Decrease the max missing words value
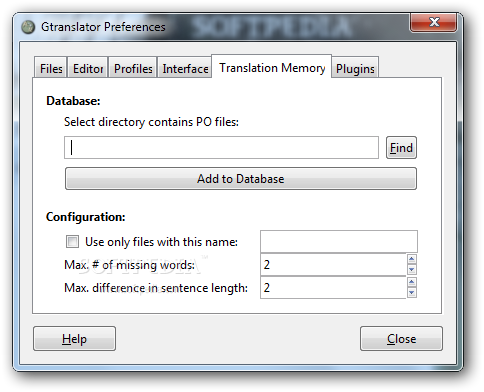This screenshot has height=392, width=484. [412, 270]
